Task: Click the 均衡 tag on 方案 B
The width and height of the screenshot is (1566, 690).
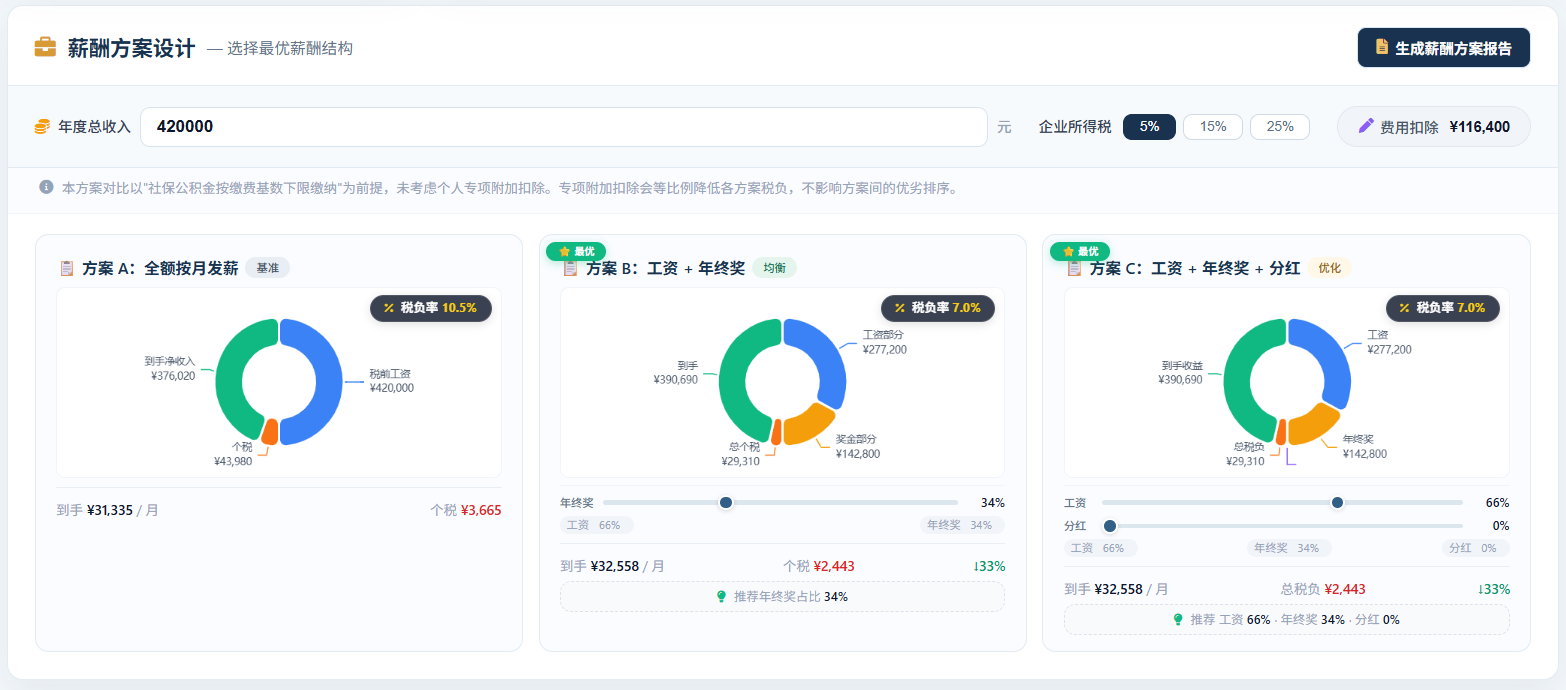Action: (x=774, y=268)
